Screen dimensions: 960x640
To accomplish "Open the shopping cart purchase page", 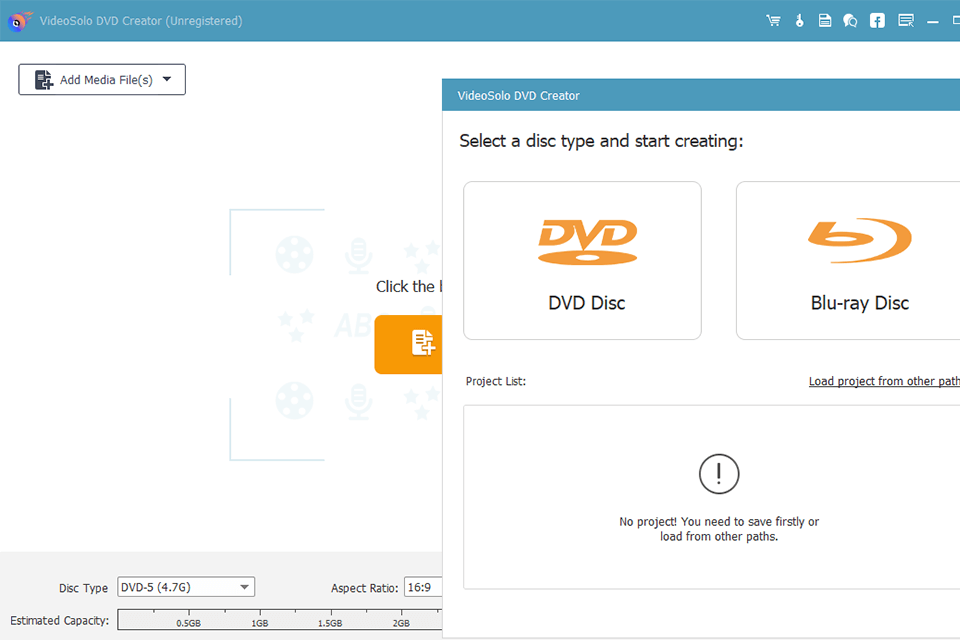I will (773, 20).
